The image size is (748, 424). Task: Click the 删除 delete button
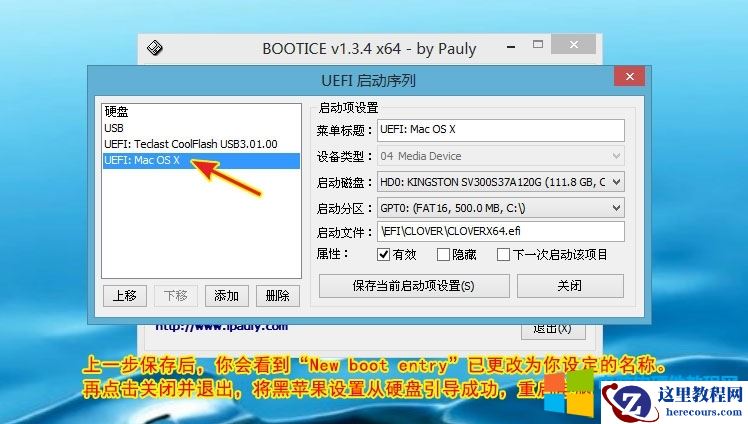[278, 296]
